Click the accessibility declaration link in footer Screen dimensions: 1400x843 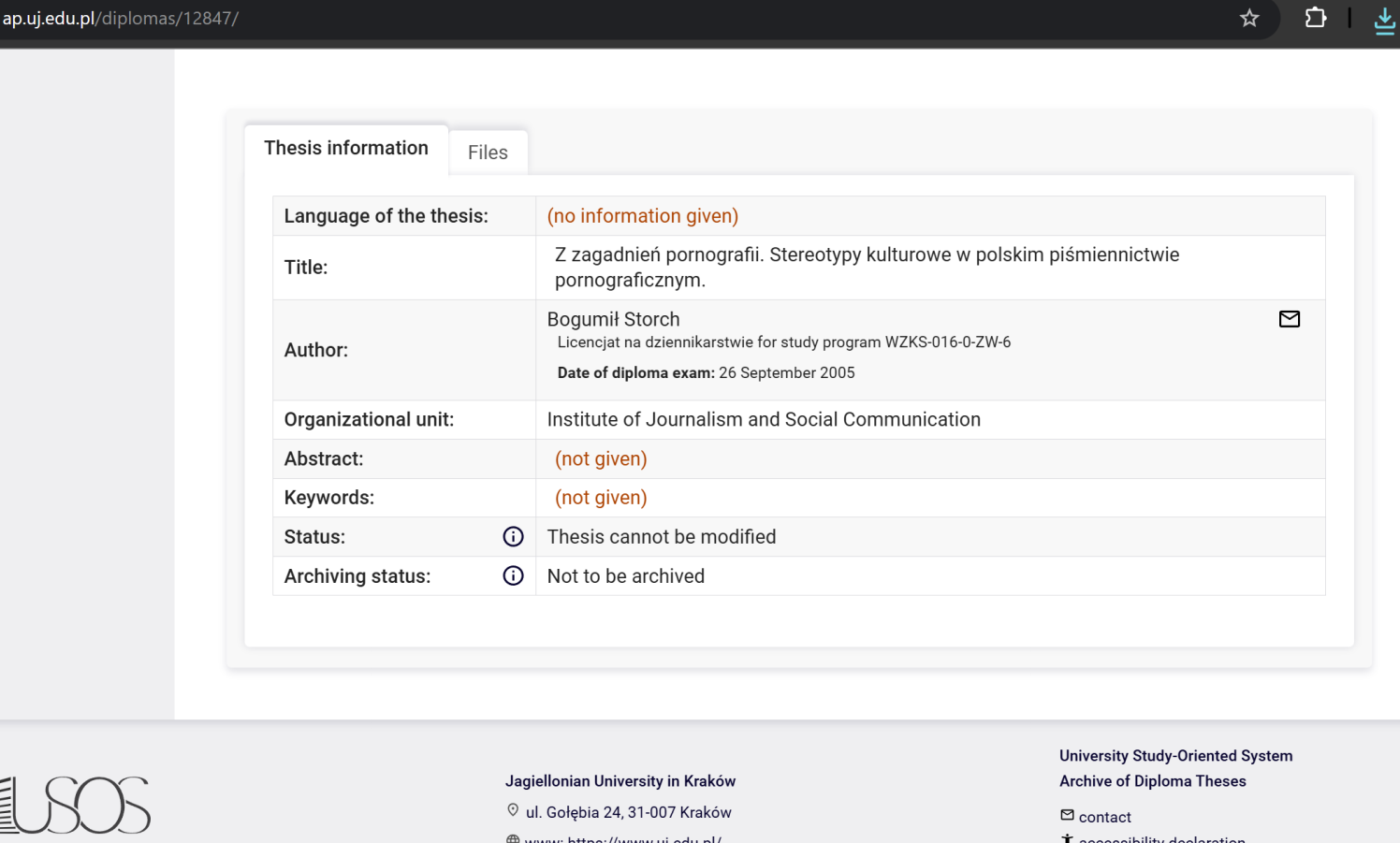coord(1161,838)
